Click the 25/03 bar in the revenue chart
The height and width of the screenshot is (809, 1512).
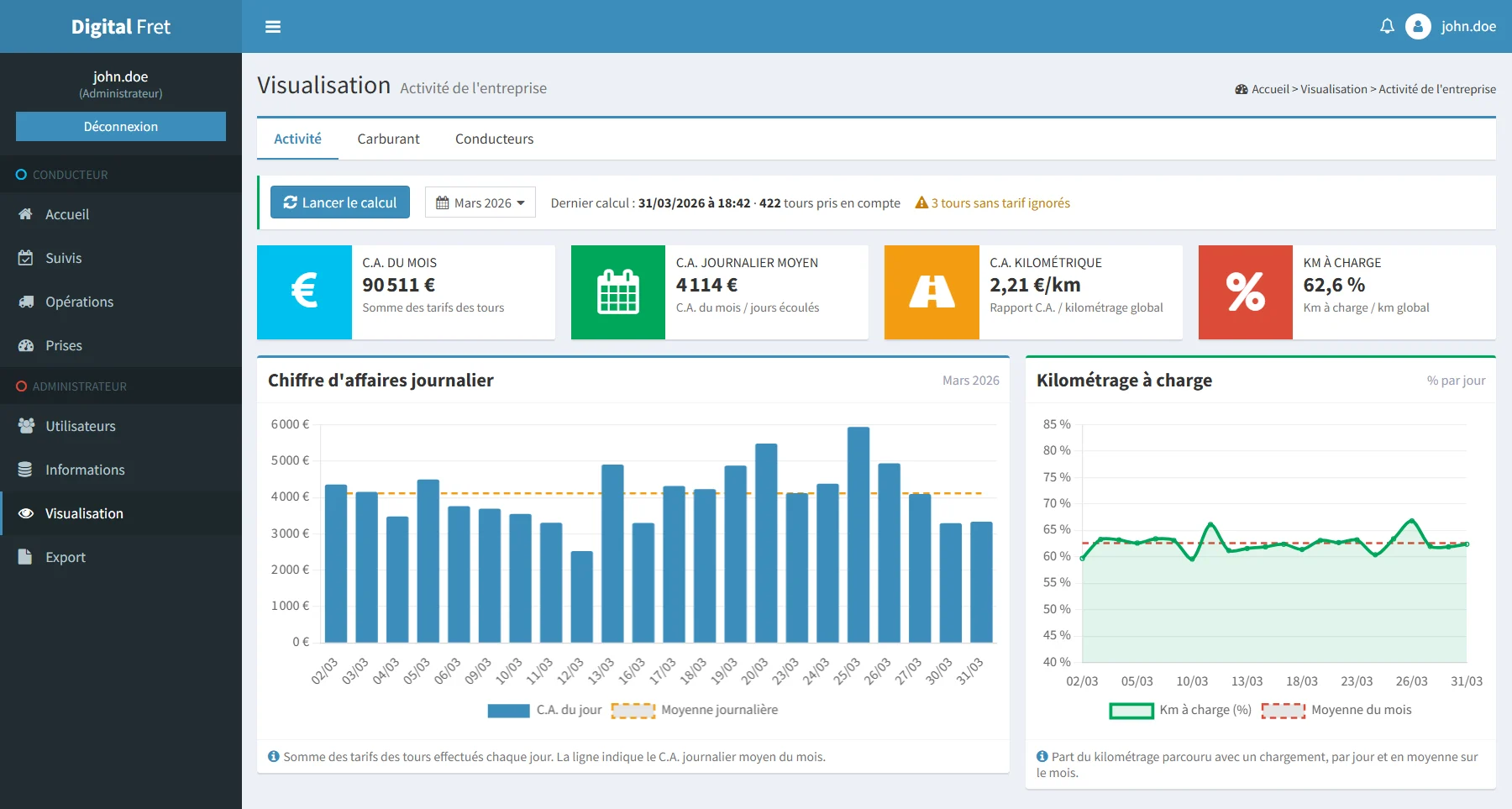[858, 535]
